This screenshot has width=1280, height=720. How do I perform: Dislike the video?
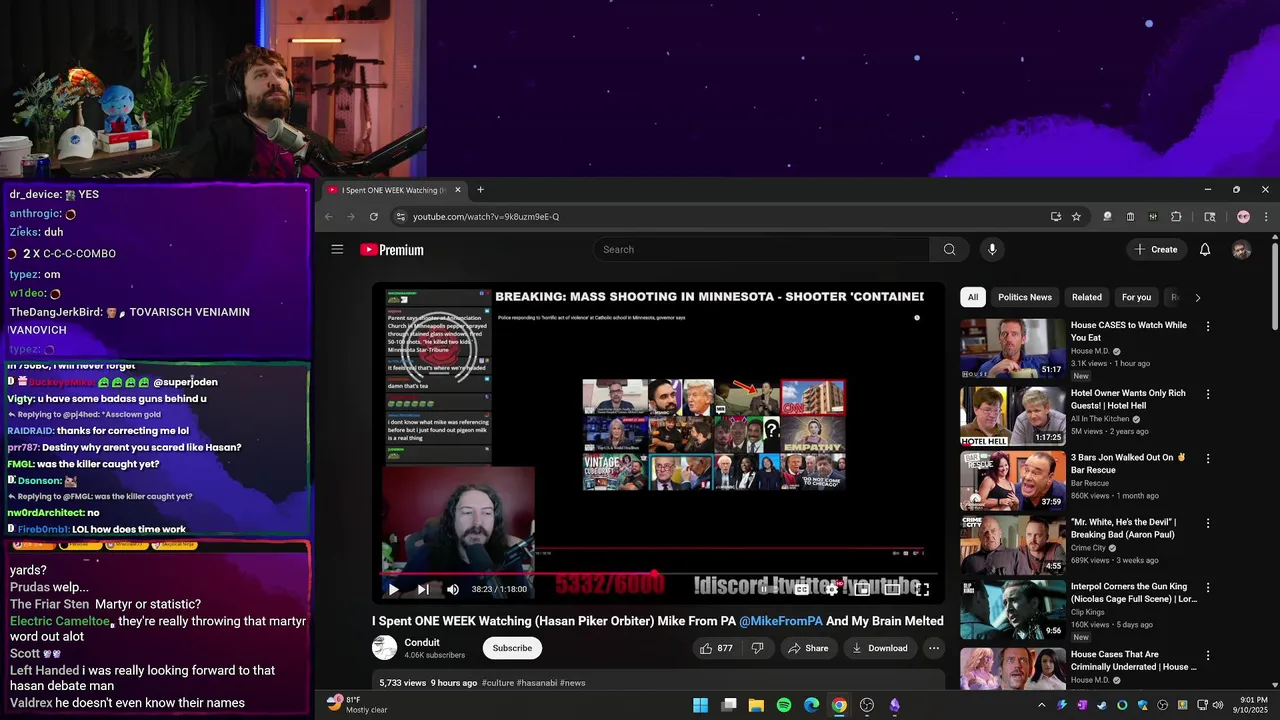[x=758, y=648]
